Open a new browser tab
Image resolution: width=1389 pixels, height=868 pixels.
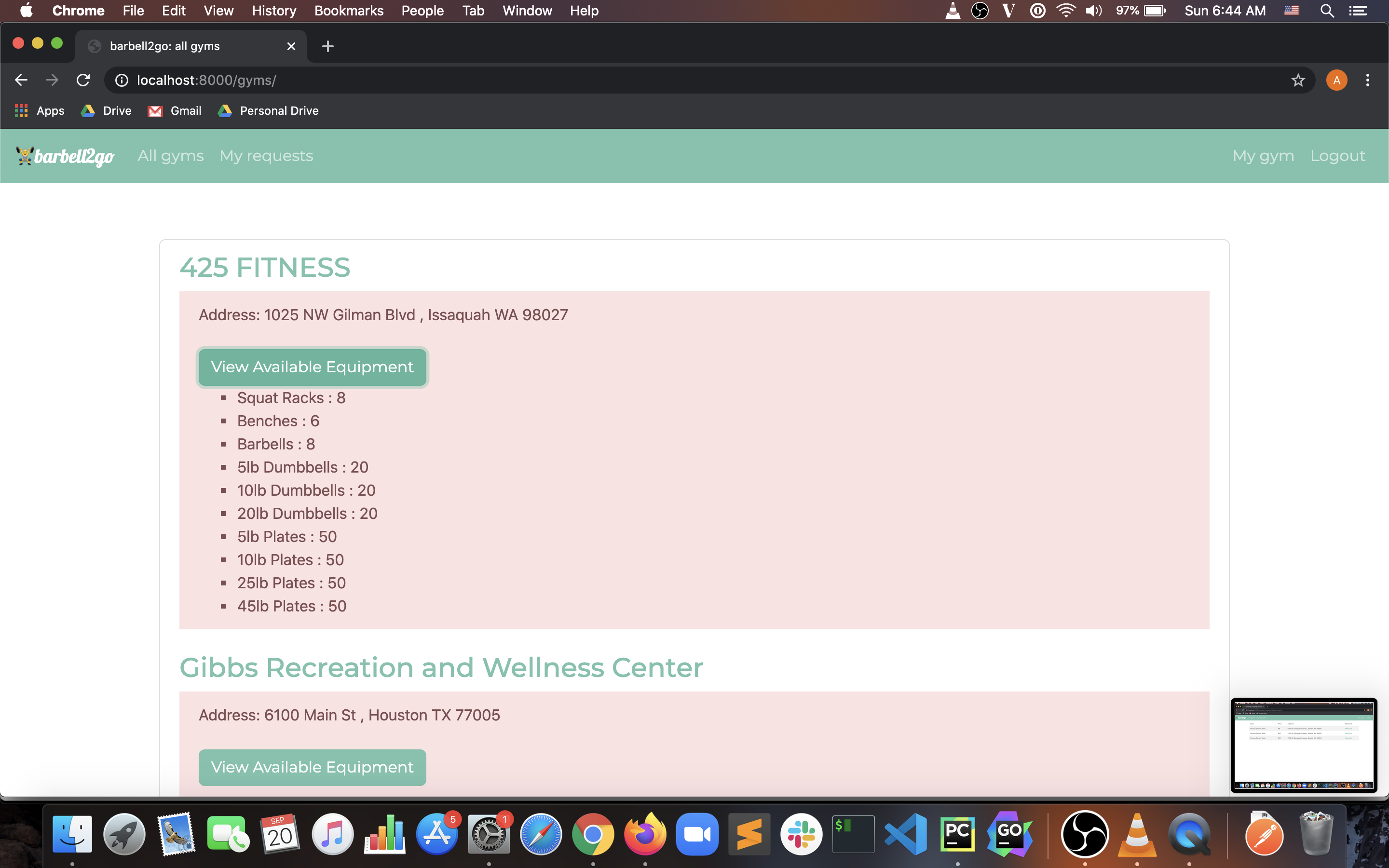coord(328,46)
